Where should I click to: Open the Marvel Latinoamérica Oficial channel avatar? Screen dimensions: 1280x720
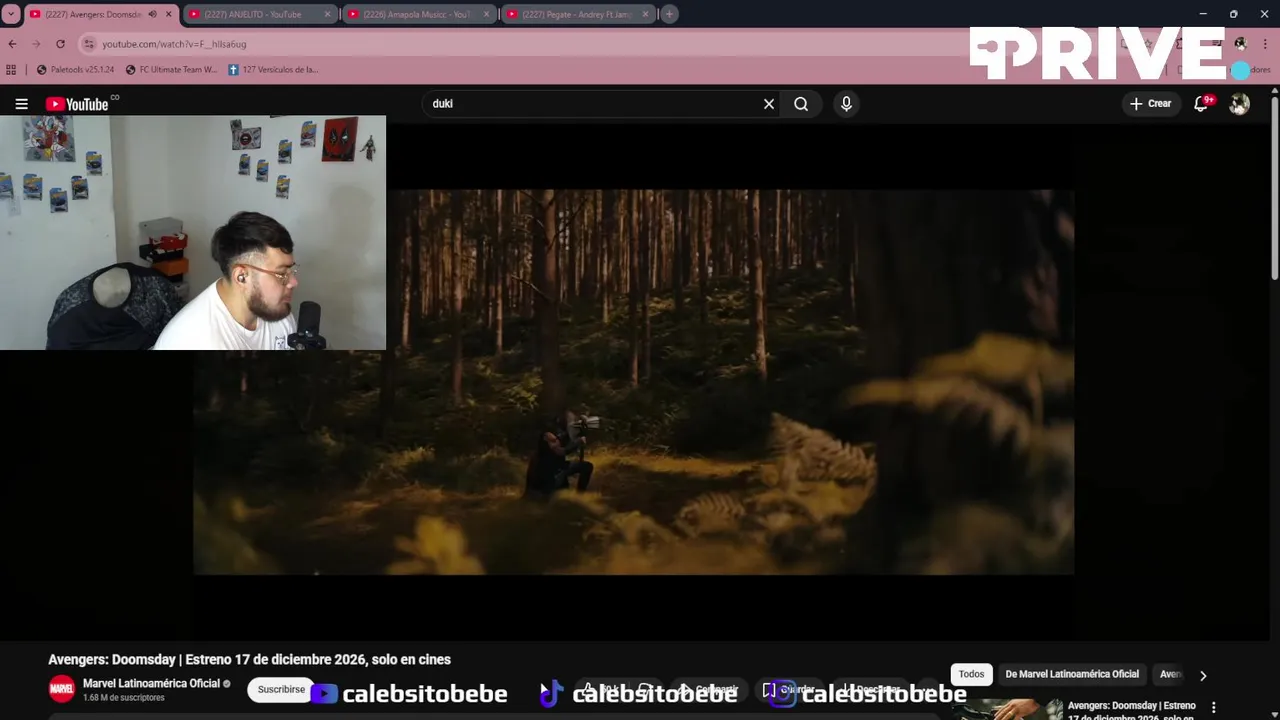pyautogui.click(x=62, y=689)
